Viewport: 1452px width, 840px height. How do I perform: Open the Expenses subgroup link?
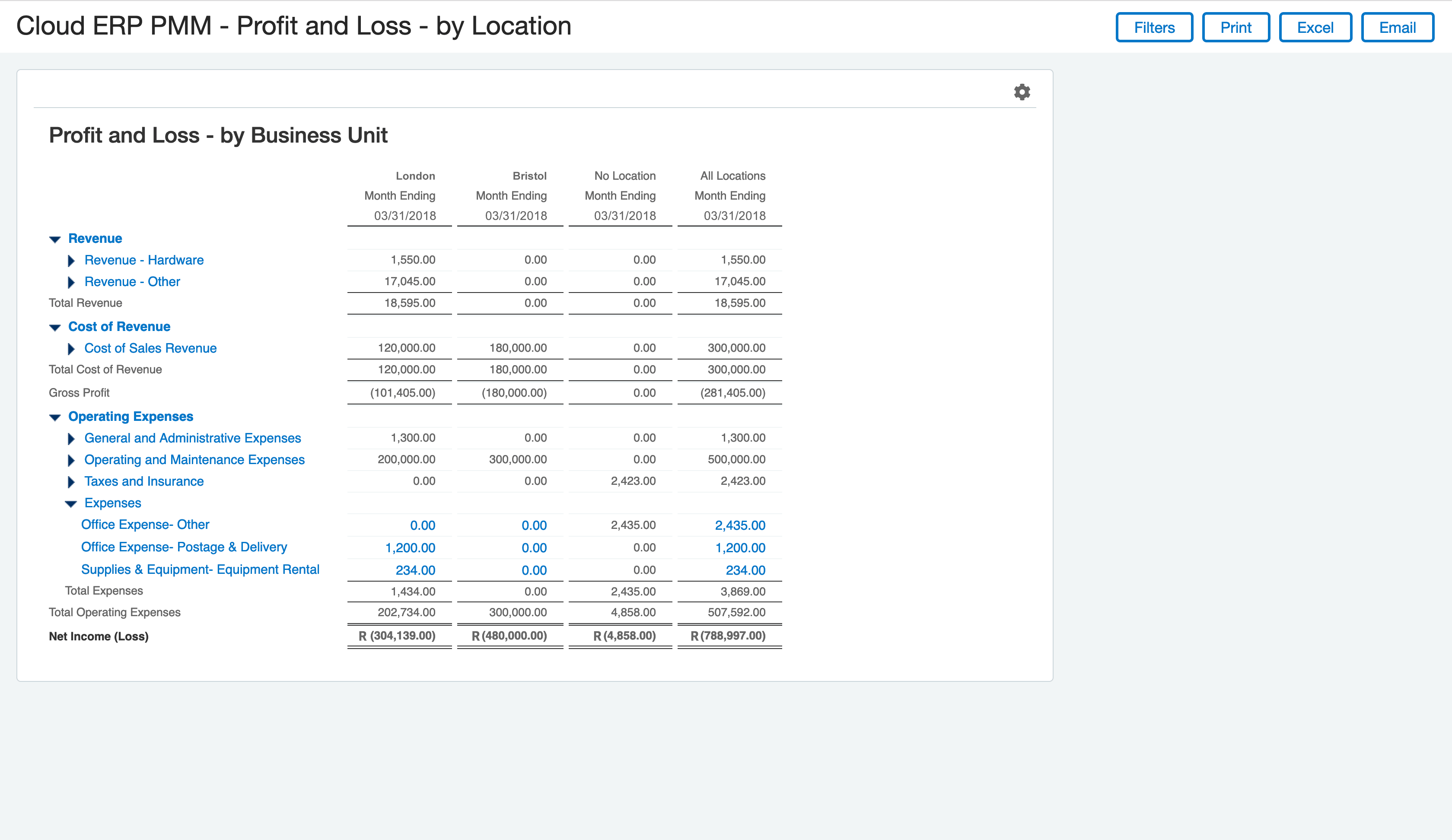[112, 503]
